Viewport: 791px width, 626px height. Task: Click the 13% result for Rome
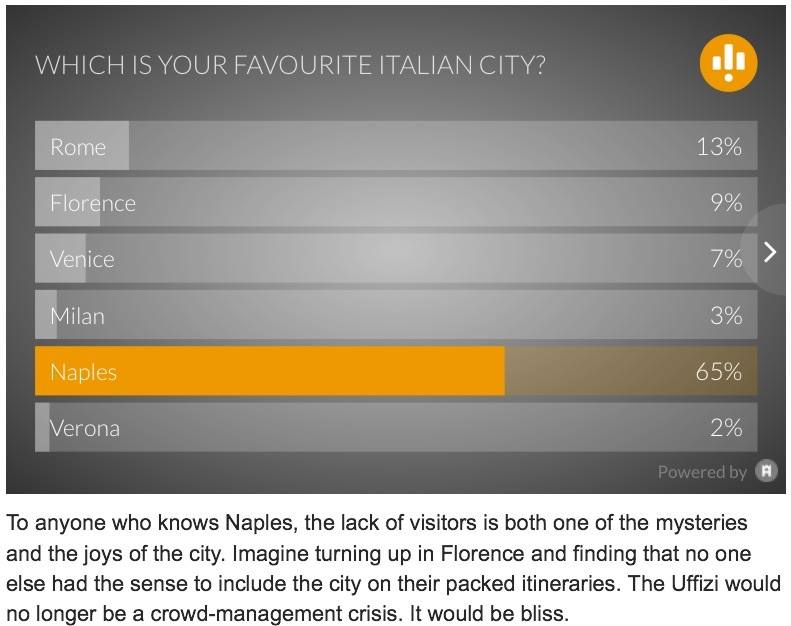click(x=719, y=147)
